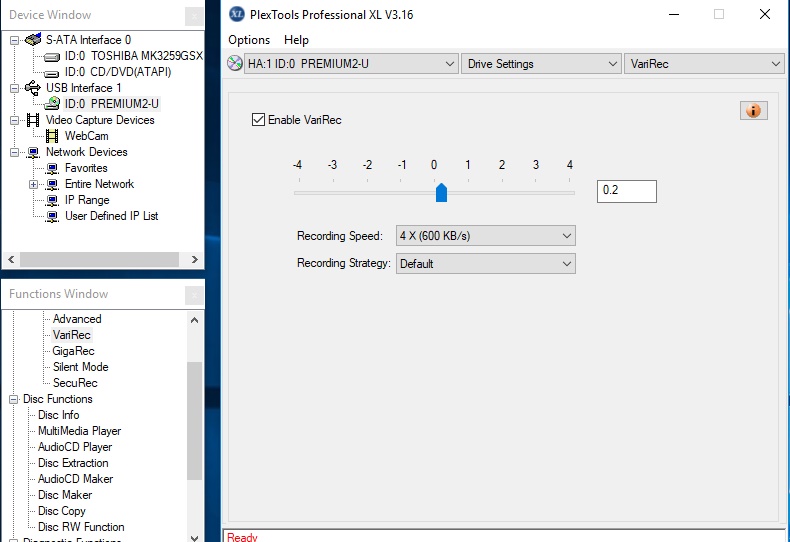Minimize the PlexTools window

(x=674, y=14)
